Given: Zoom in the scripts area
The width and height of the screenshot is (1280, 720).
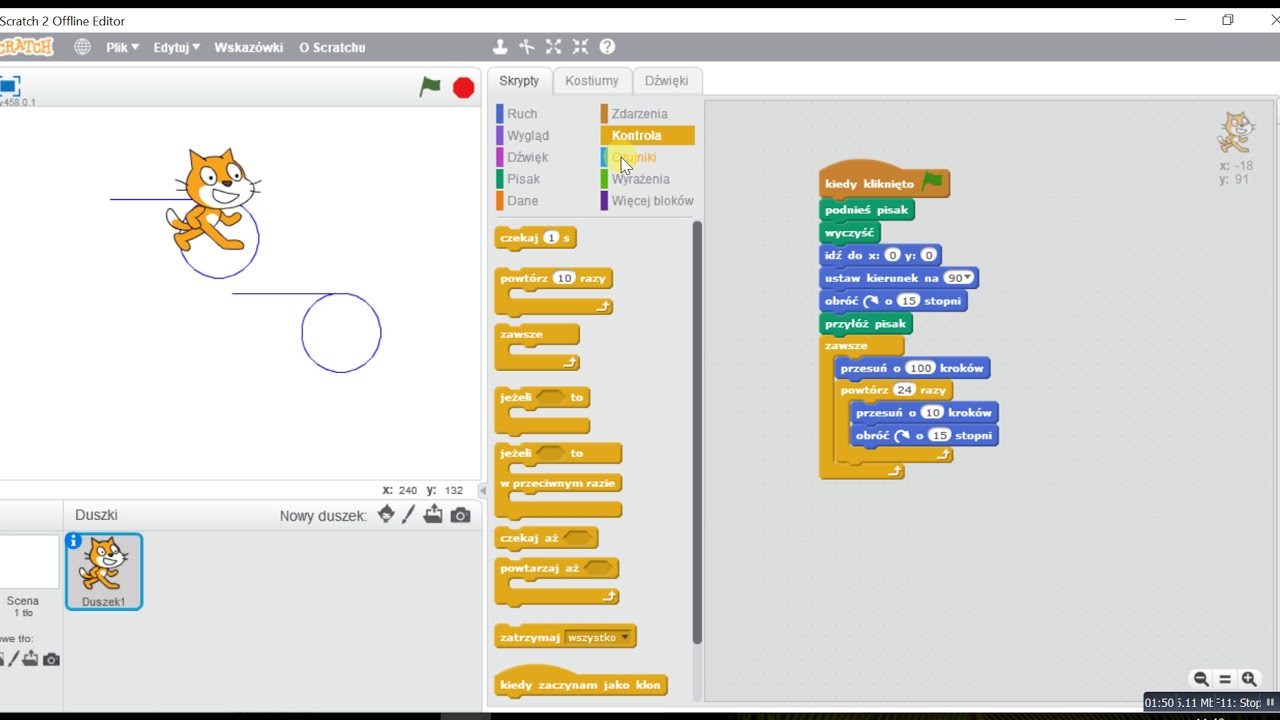Looking at the screenshot, I should (1249, 679).
